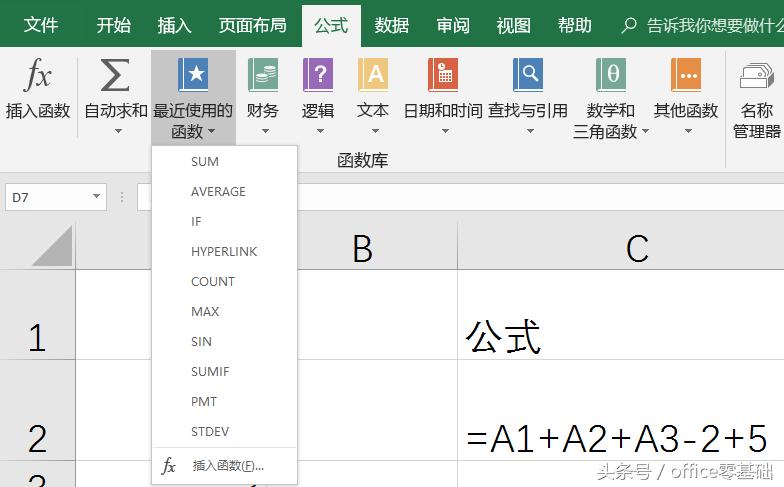Choose COUNT from the recent functions list
784x487 pixels.
(x=224, y=282)
